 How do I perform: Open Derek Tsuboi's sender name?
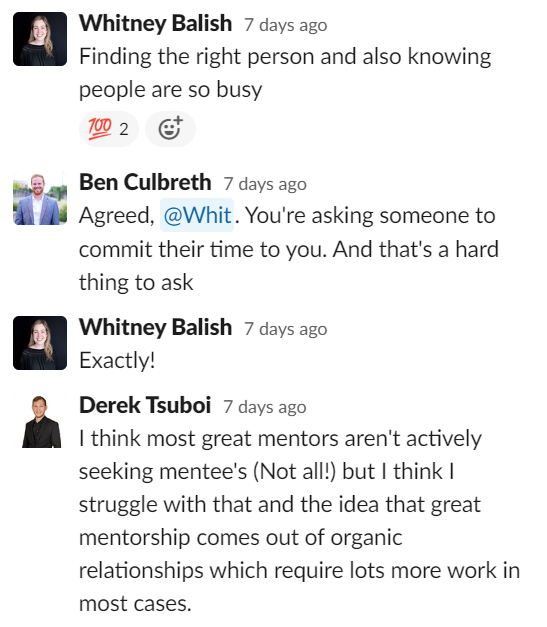pyautogui.click(x=145, y=405)
